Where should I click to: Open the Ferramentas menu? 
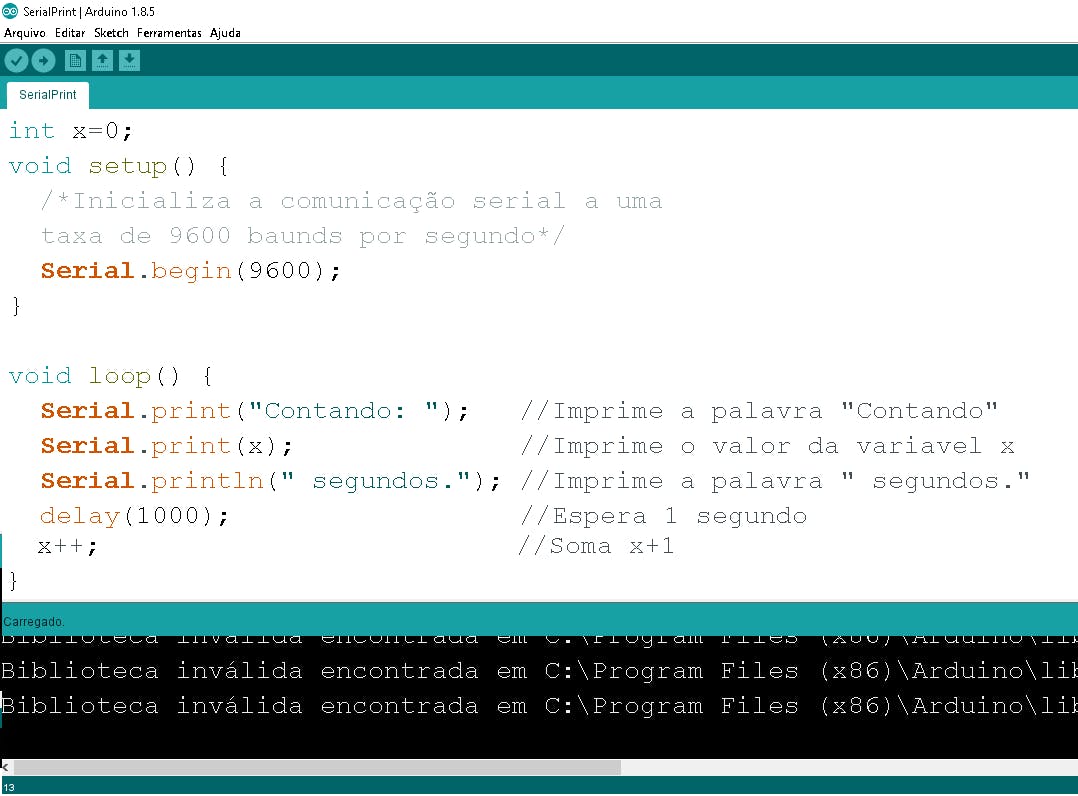169,32
